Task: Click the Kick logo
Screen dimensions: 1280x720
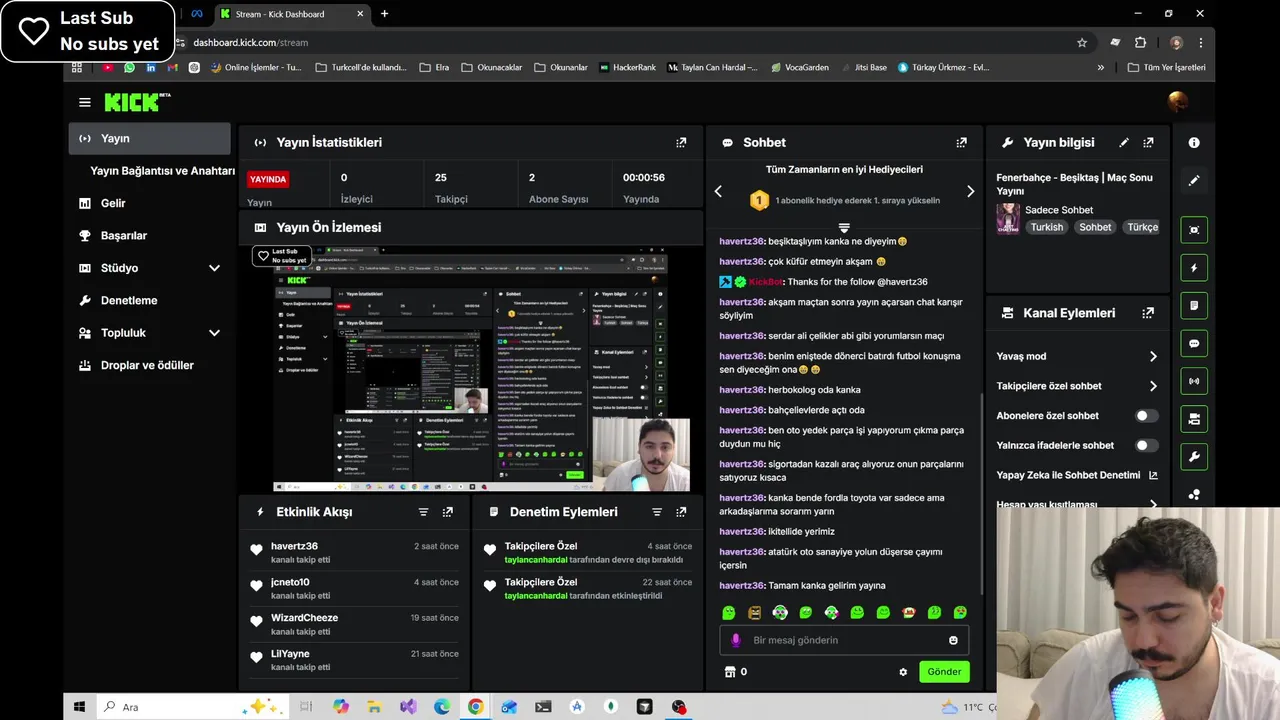Action: click(137, 102)
